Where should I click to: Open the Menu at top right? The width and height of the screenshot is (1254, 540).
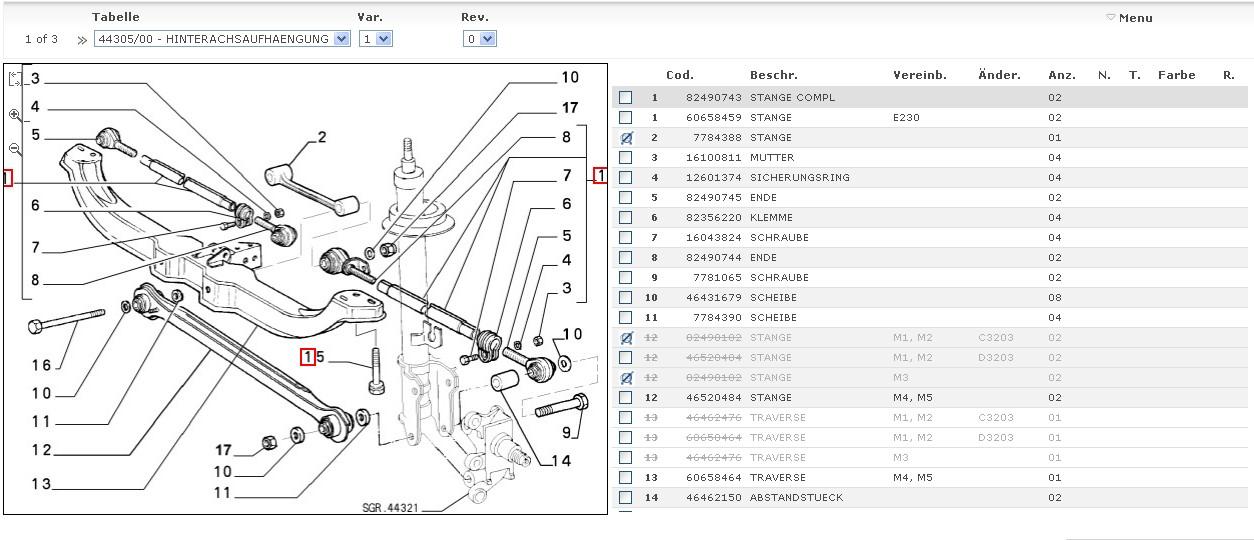coord(1135,18)
